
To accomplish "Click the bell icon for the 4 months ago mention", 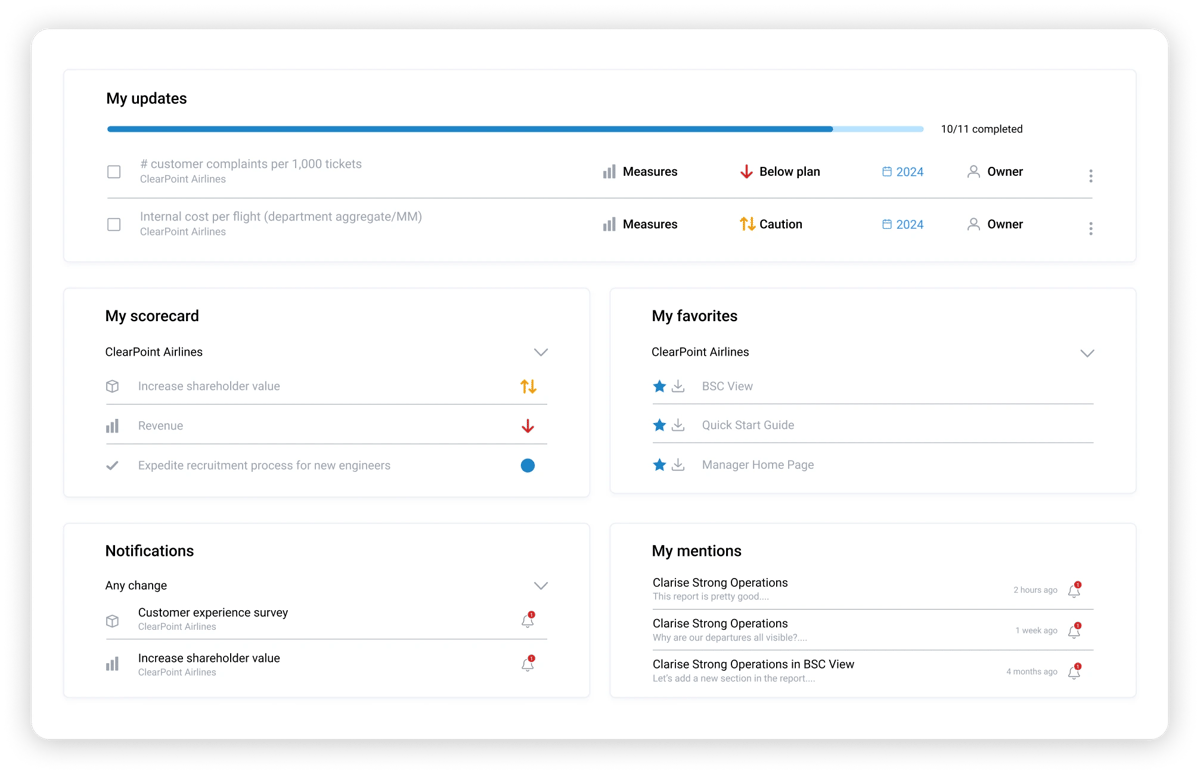I will pyautogui.click(x=1074, y=672).
